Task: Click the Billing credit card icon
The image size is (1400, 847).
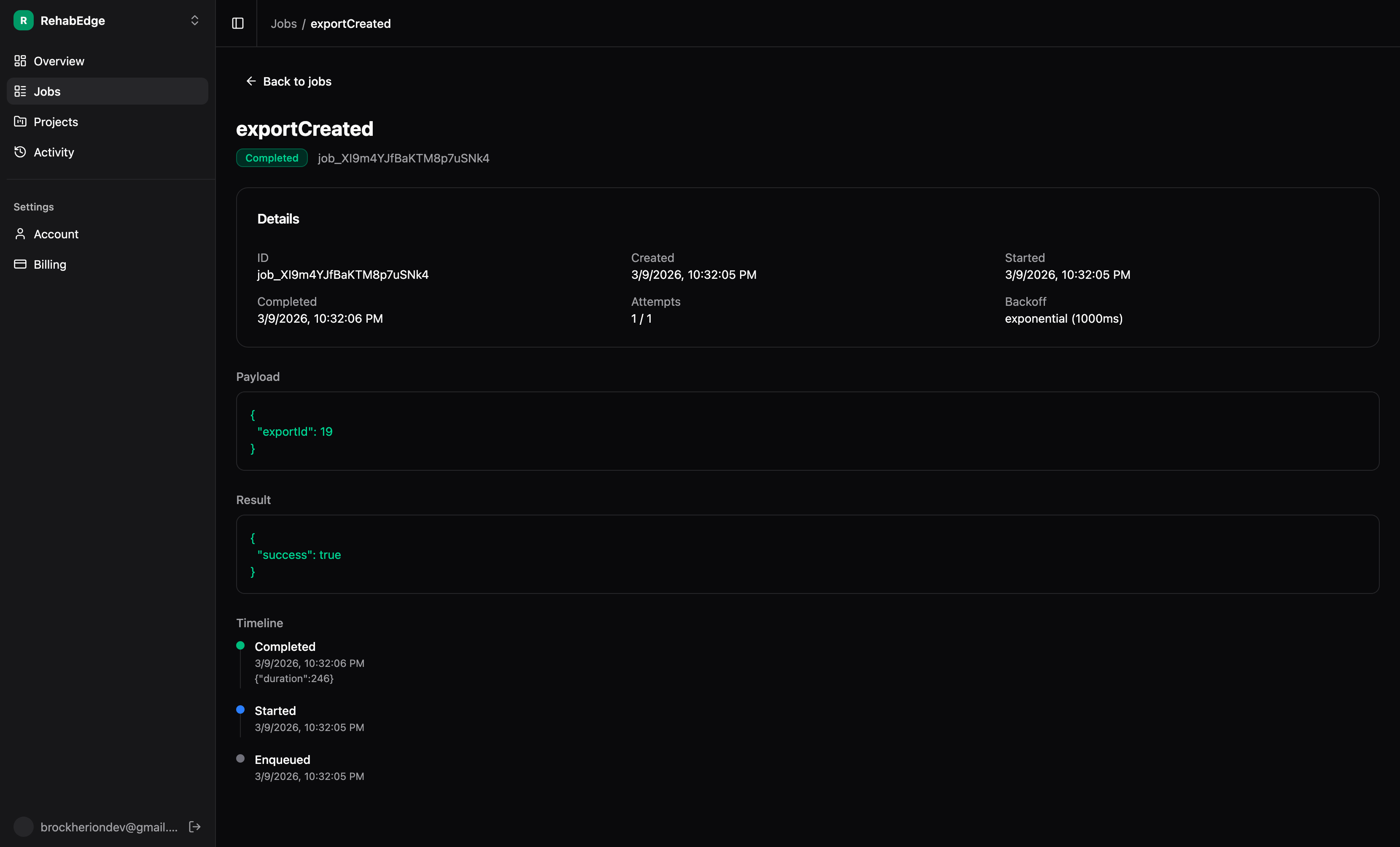Action: point(20,264)
